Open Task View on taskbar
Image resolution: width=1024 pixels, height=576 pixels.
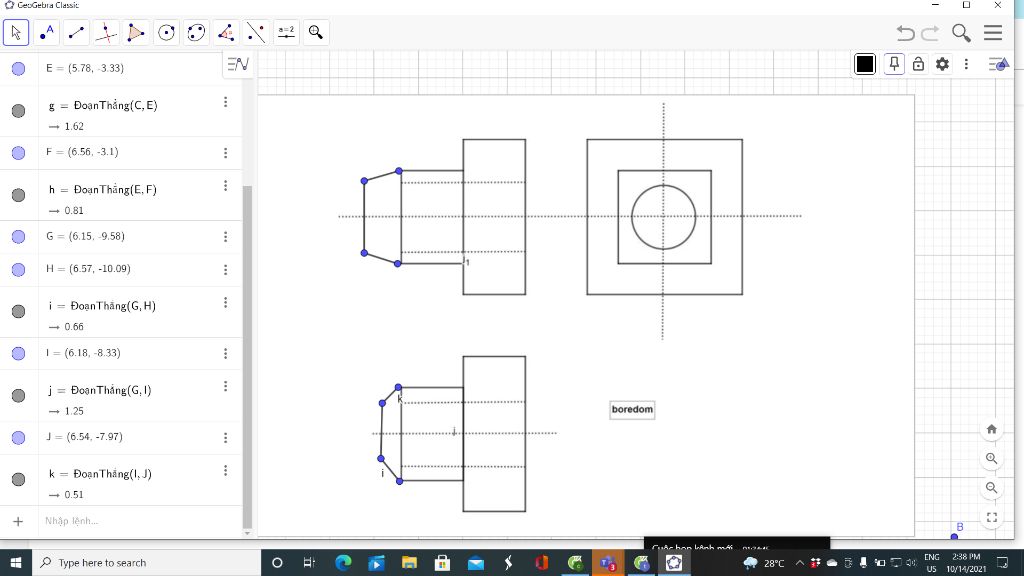coord(310,562)
